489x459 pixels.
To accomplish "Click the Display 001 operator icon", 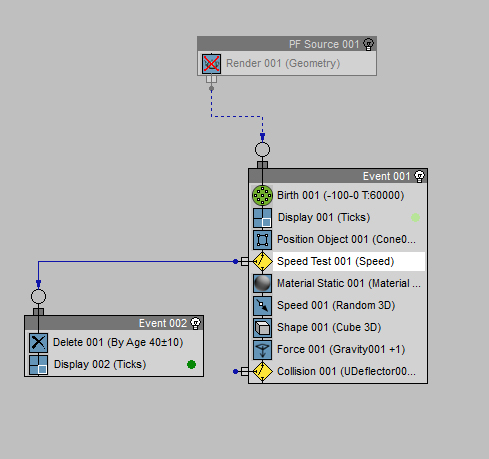I will [x=262, y=217].
